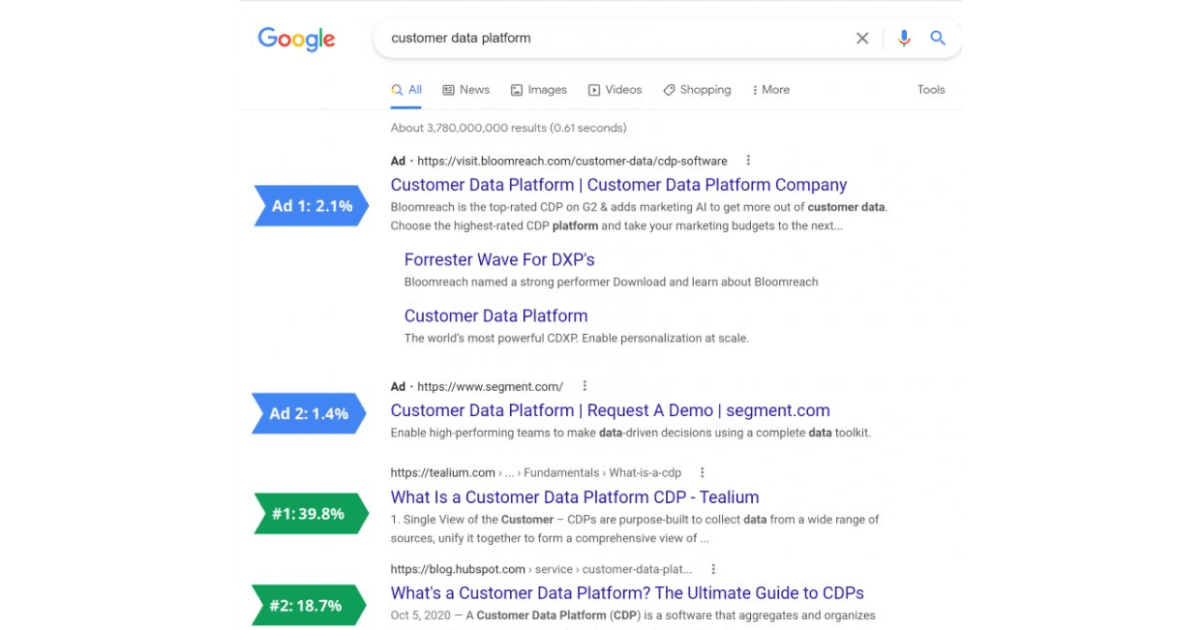Open the search Tools button
Screen dimensions: 1200x630
pos(931,90)
